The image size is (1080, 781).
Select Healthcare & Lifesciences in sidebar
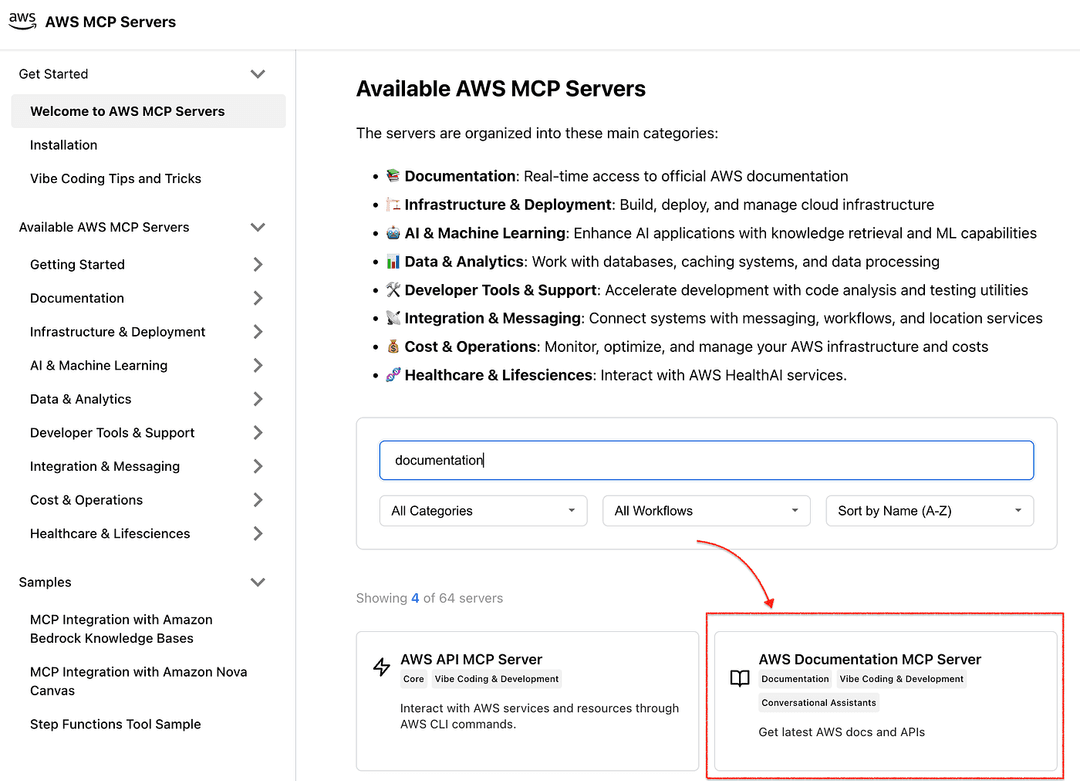point(110,534)
